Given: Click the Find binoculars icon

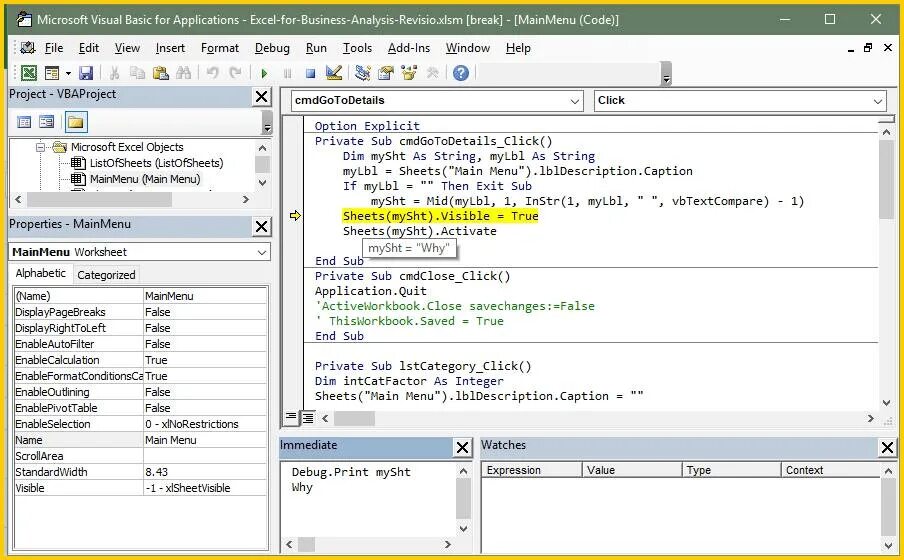Looking at the screenshot, I should pos(183,73).
